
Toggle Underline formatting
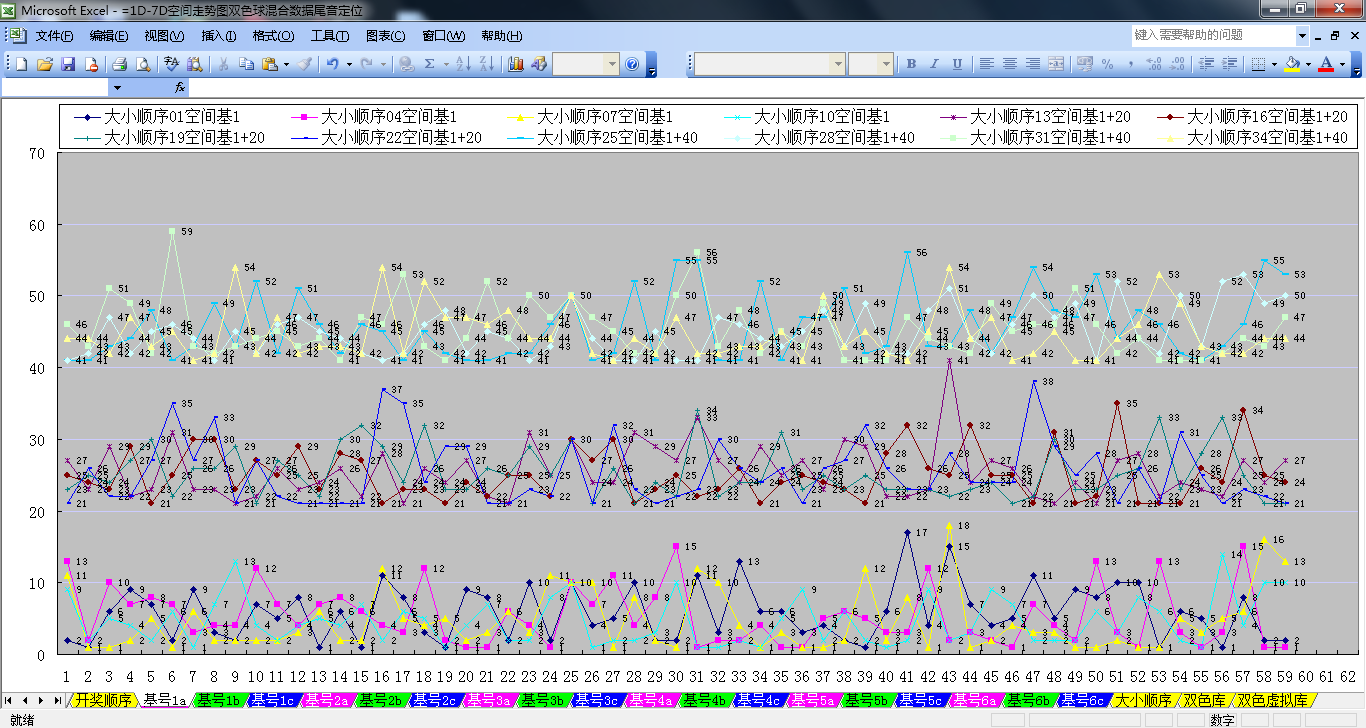click(958, 64)
